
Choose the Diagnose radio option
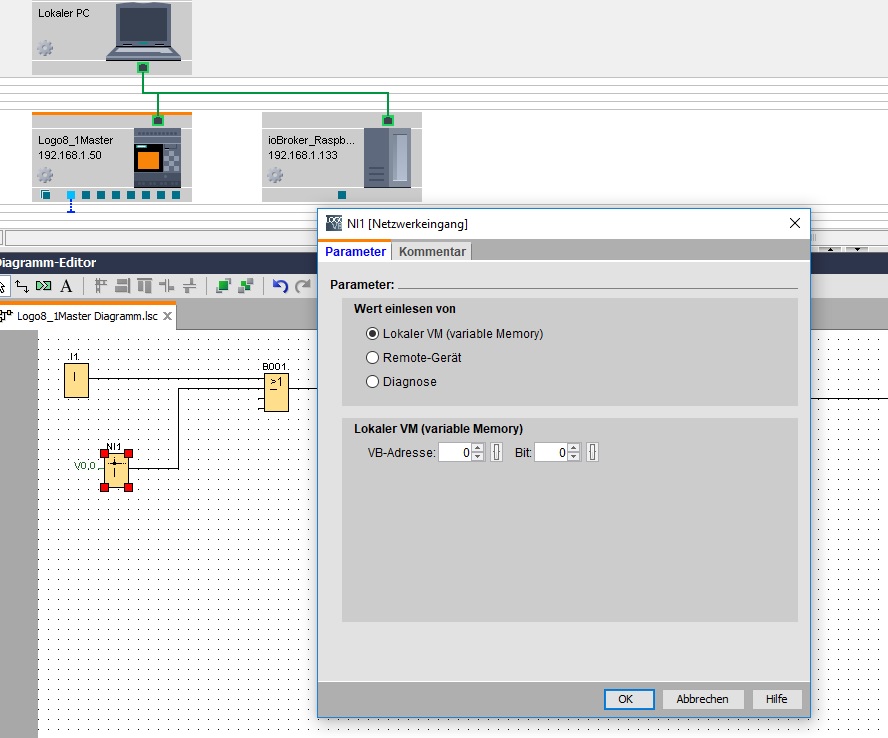(x=373, y=381)
